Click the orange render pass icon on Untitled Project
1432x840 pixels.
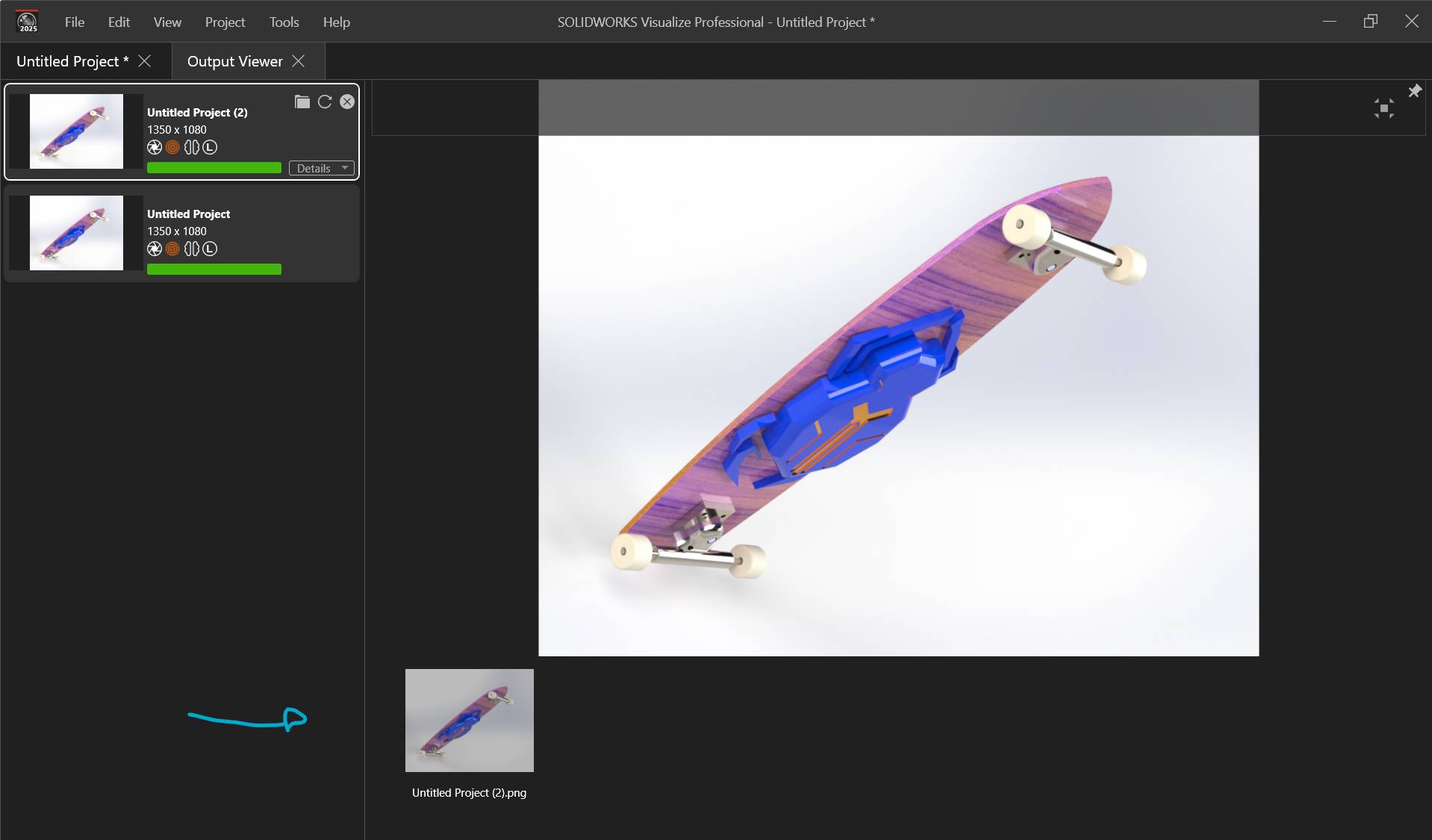172,249
